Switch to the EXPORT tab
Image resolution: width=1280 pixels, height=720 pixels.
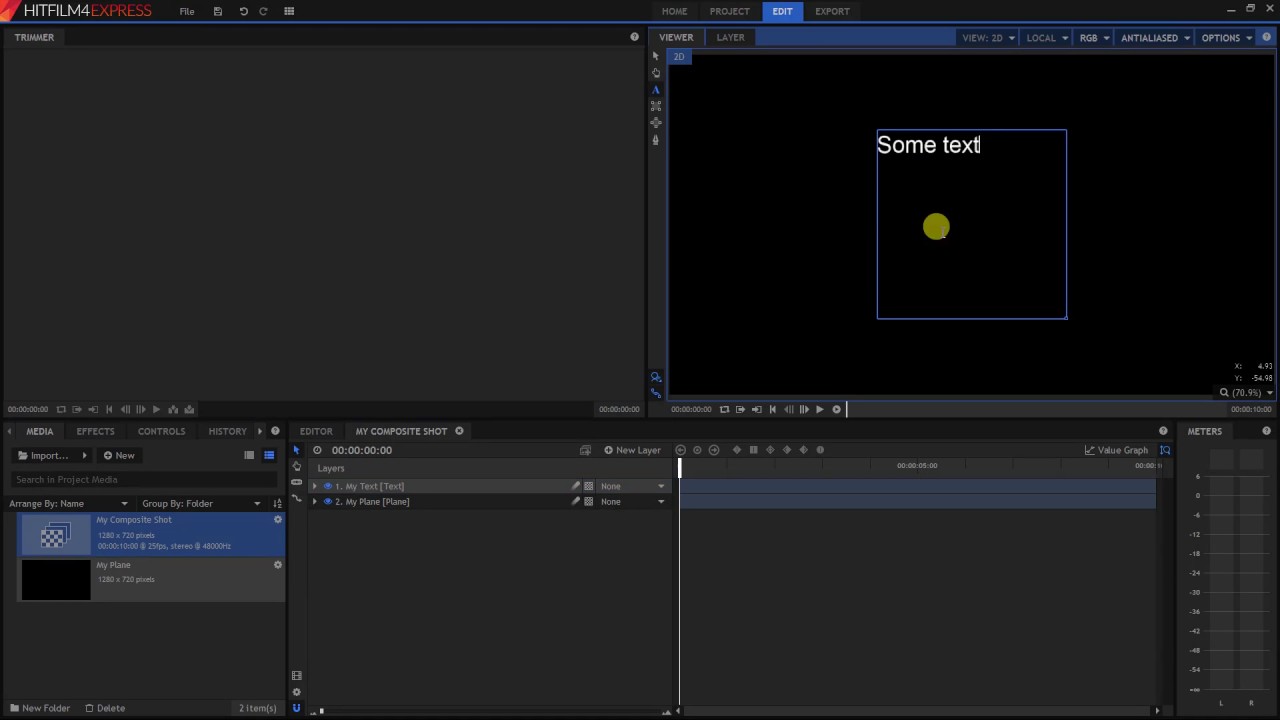tap(832, 11)
